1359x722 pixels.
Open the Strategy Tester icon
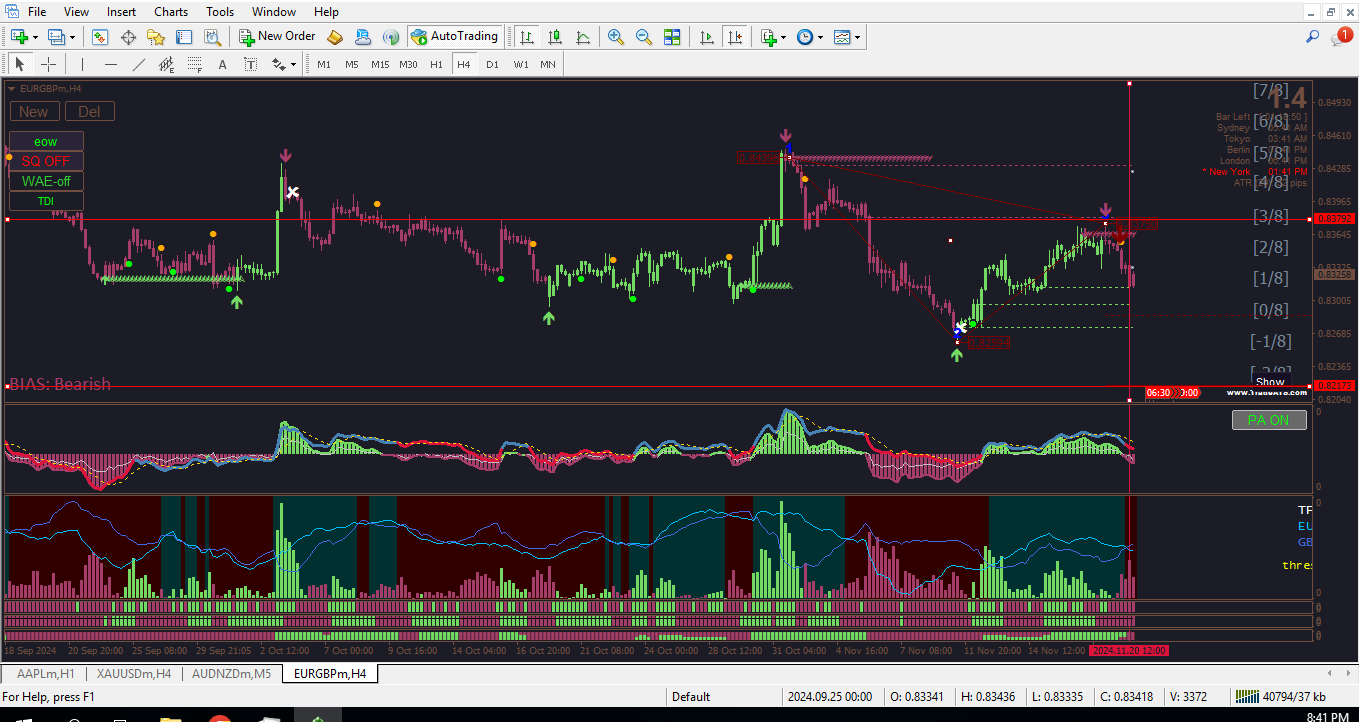tap(212, 37)
